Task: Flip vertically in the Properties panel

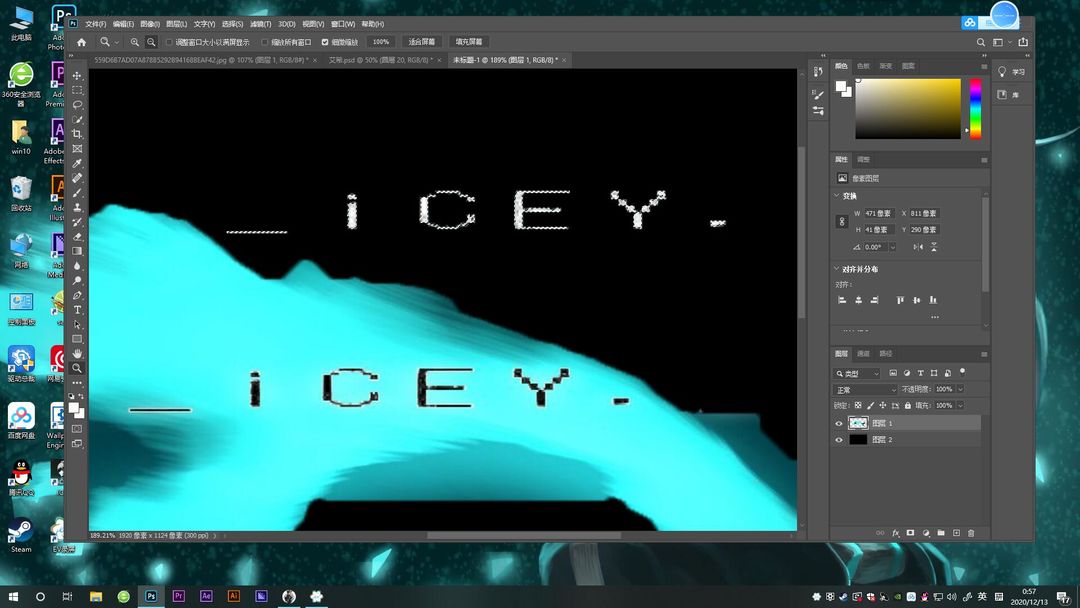Action: click(x=933, y=247)
